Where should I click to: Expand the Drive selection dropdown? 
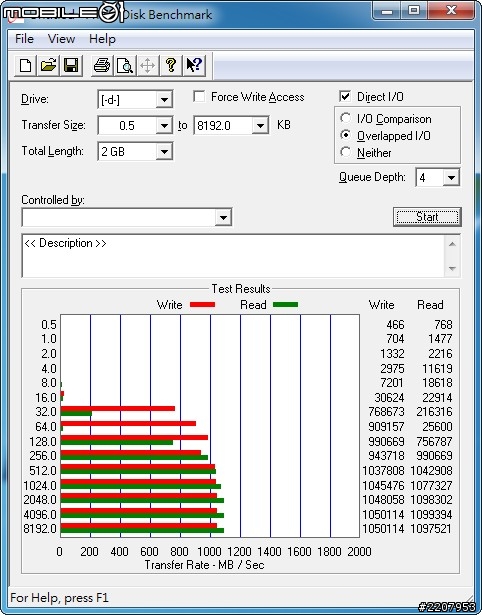point(164,100)
